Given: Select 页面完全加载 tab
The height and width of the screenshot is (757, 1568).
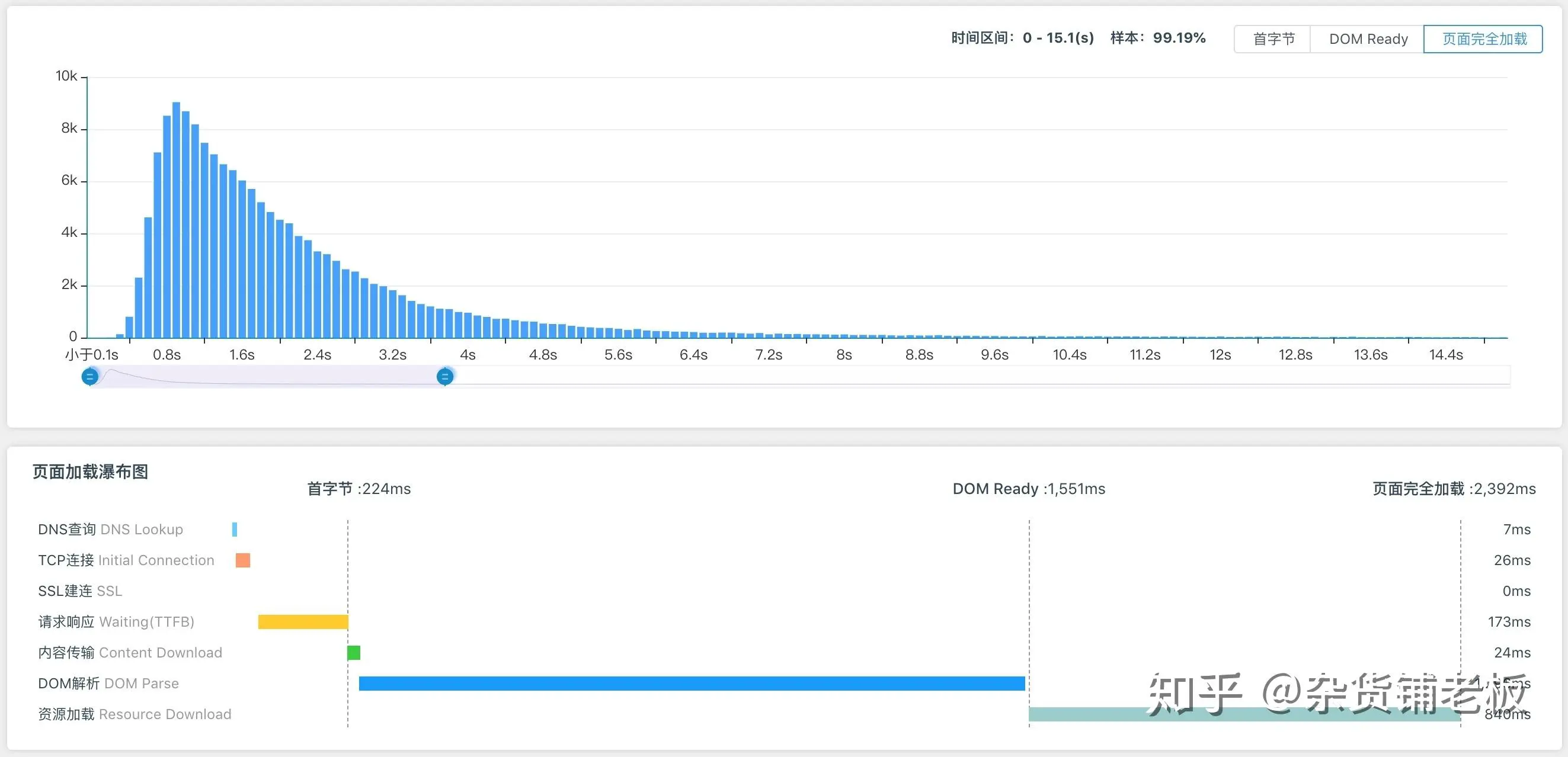Looking at the screenshot, I should point(1483,39).
